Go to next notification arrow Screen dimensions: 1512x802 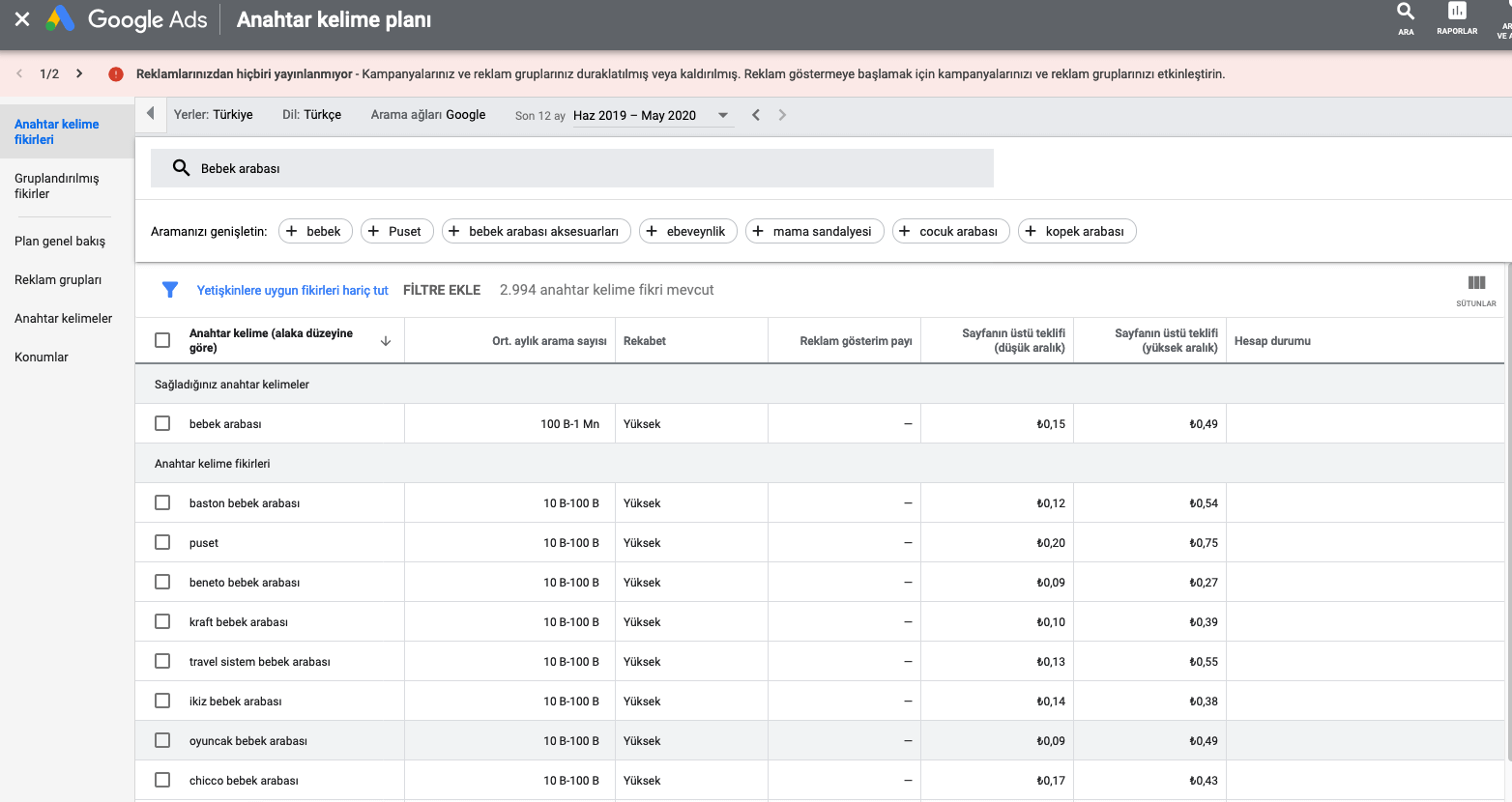79,74
